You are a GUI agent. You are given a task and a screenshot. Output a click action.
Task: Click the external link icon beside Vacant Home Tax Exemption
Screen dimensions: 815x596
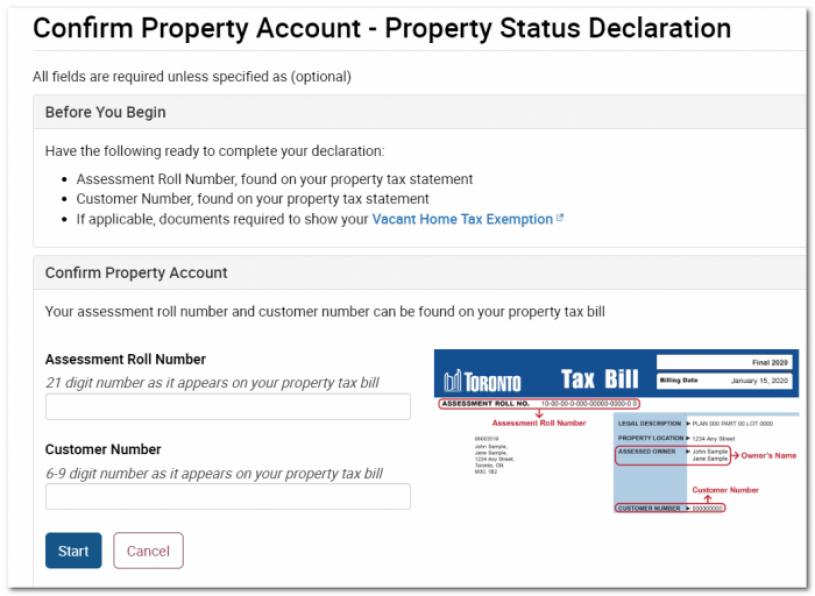(x=558, y=219)
